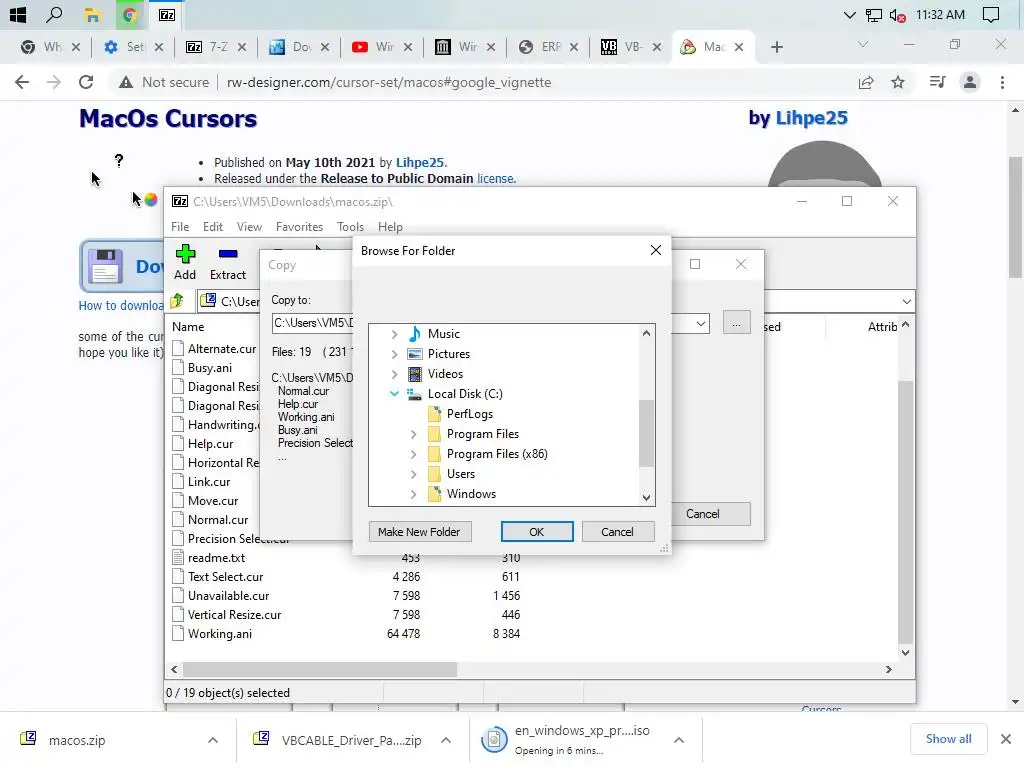Open the Favorites menu in 7-Zip
The width and height of the screenshot is (1024, 768).
(x=299, y=227)
